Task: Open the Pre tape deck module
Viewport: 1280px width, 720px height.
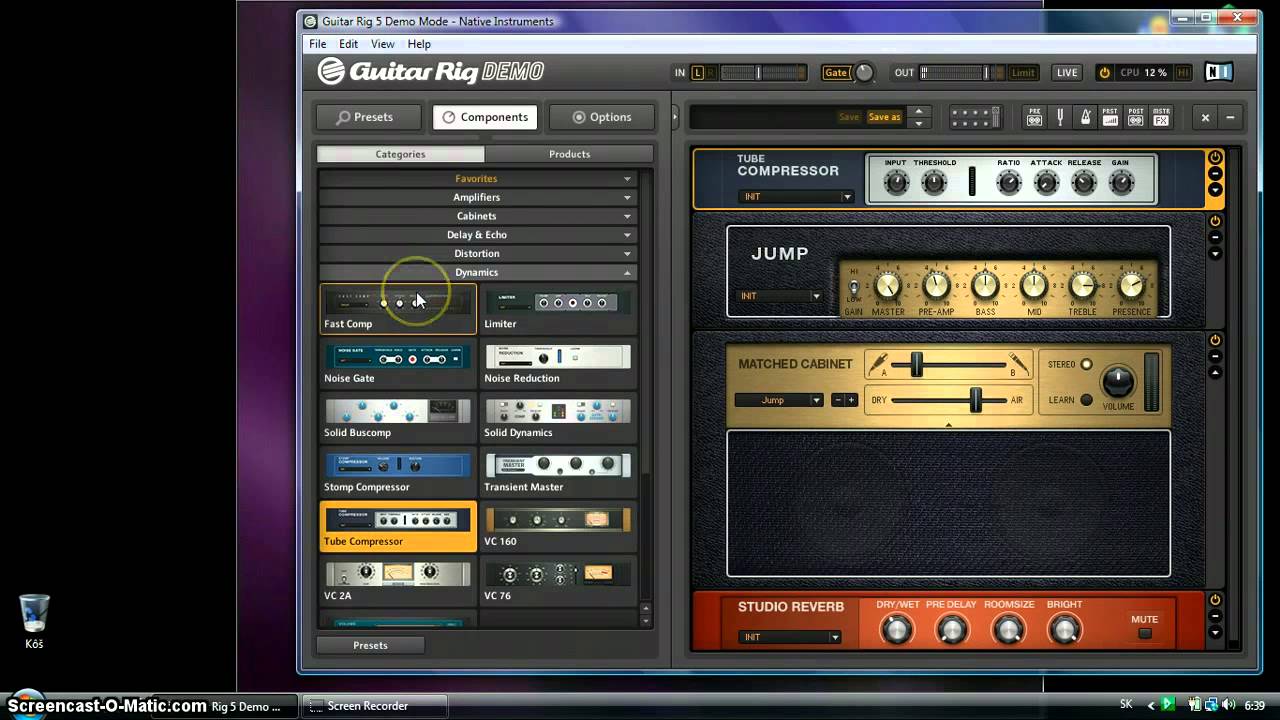Action: (1034, 117)
